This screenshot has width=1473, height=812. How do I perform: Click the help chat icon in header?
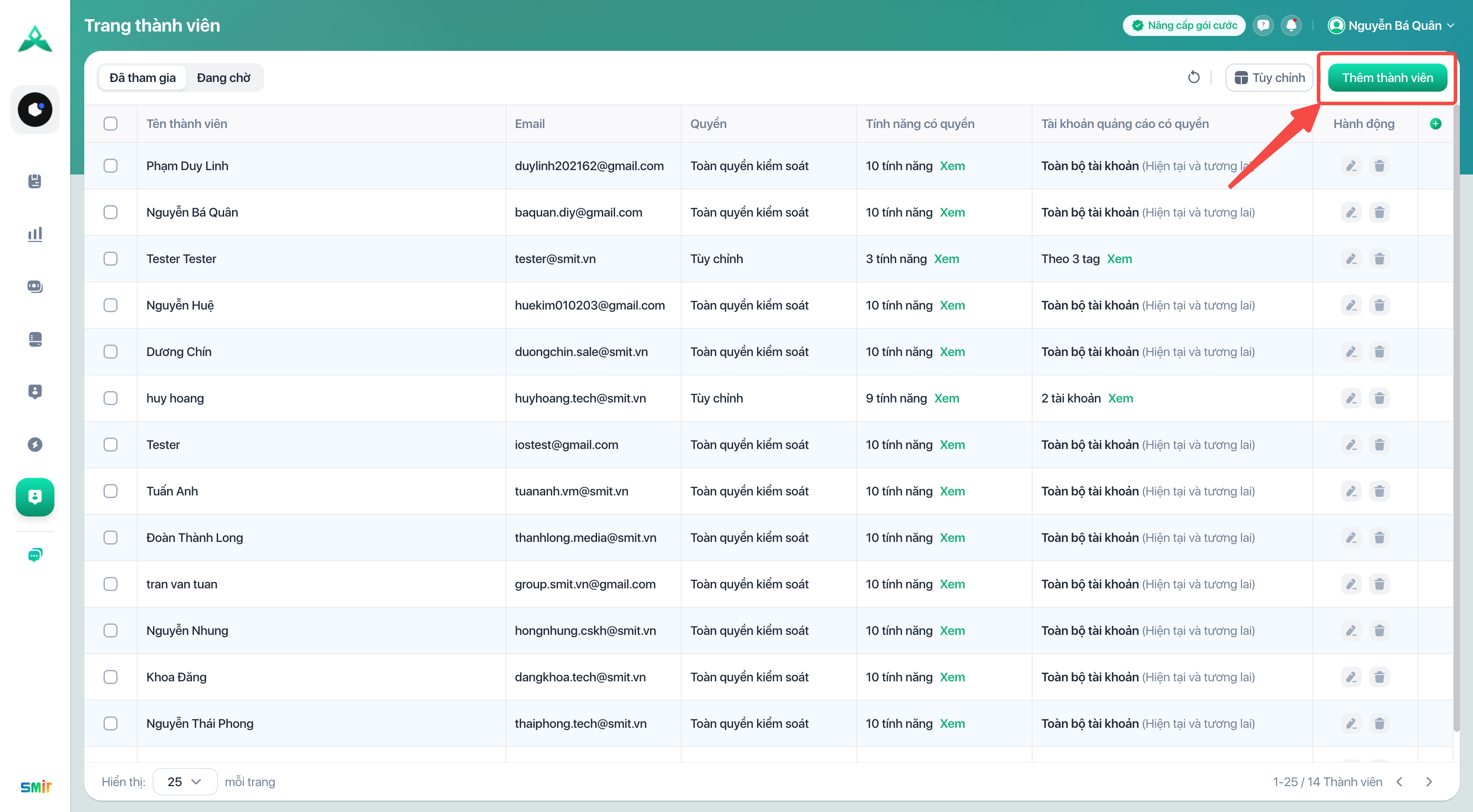point(1263,26)
